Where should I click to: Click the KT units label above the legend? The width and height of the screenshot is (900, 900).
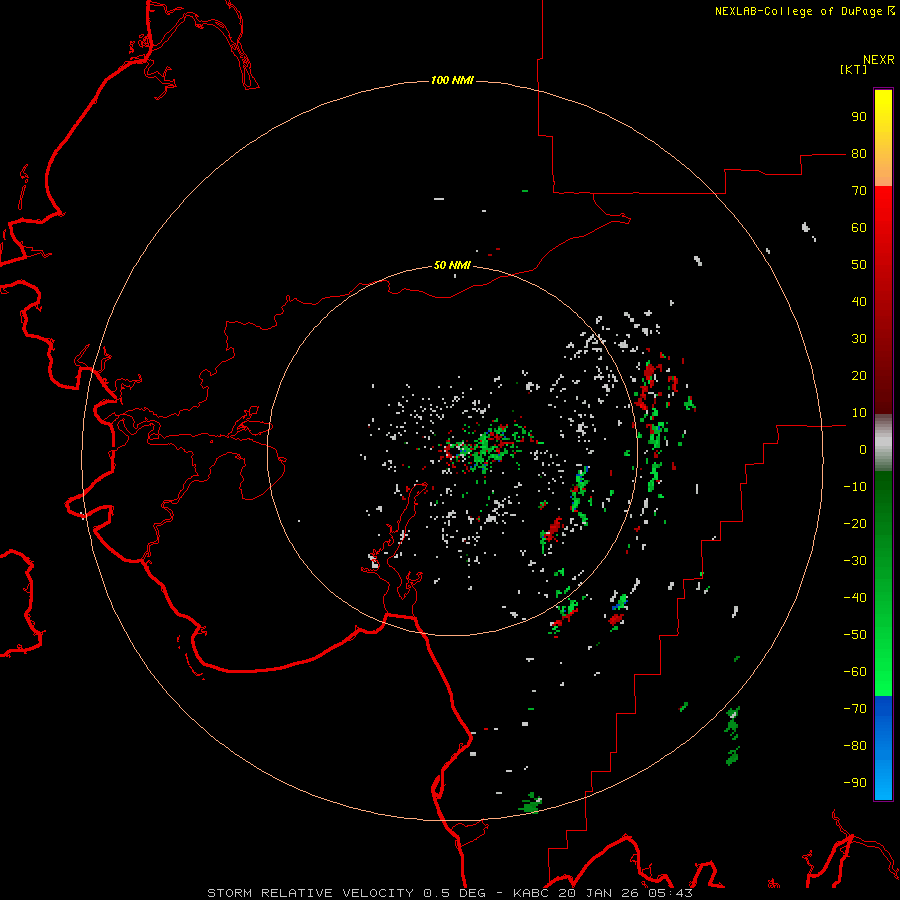pyautogui.click(x=854, y=69)
